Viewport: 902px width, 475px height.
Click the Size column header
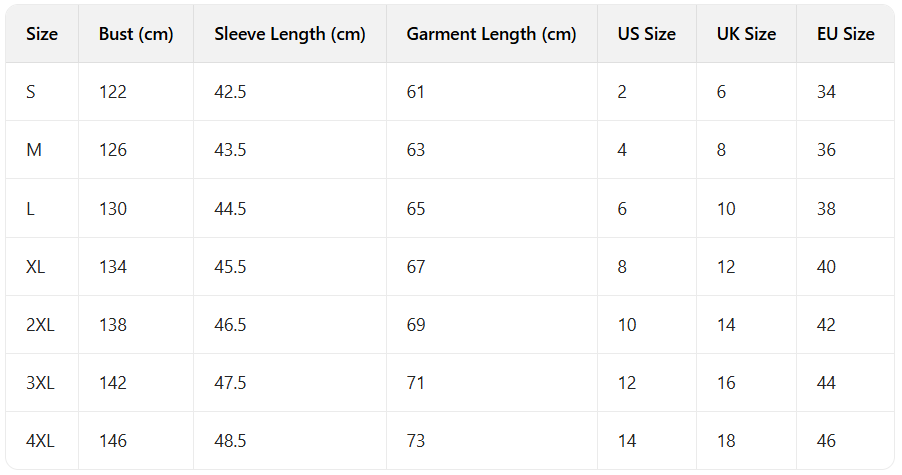coord(42,34)
